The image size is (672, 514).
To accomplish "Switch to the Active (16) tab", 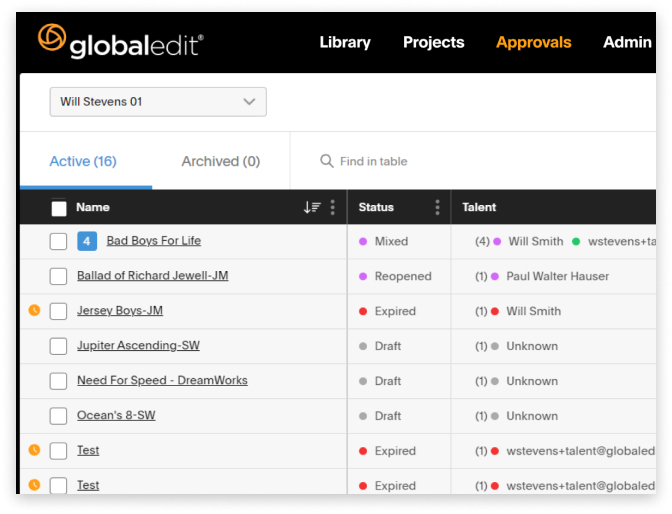I will tap(83, 161).
